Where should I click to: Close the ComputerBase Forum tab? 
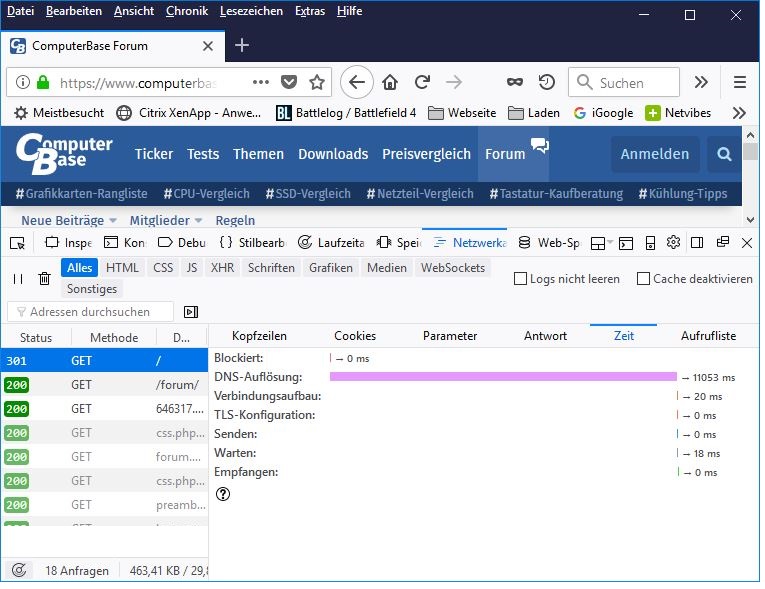[x=208, y=46]
